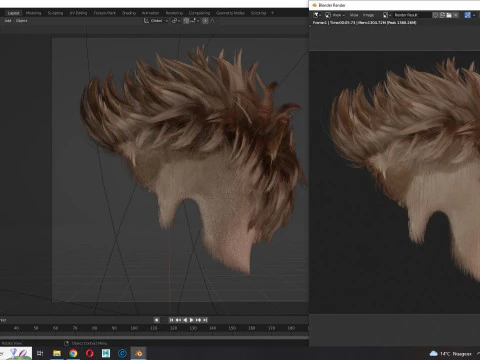Open View menu in Blender Render window
Image resolution: width=480 pixels, height=360 pixels.
354,15
